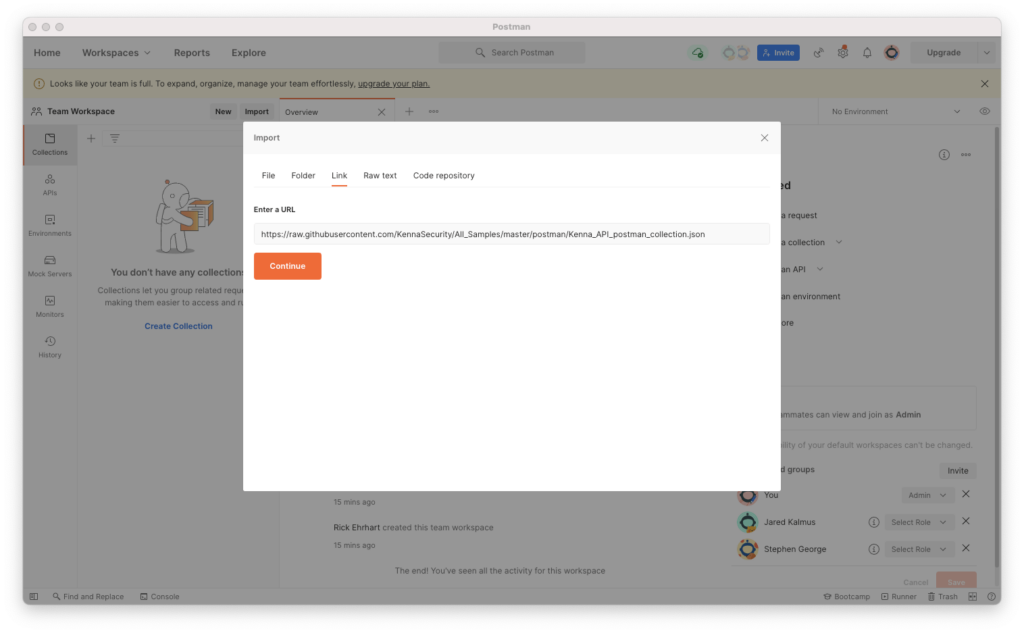Open the Environments sidebar panel
This screenshot has height=633, width=1024.
point(49,225)
